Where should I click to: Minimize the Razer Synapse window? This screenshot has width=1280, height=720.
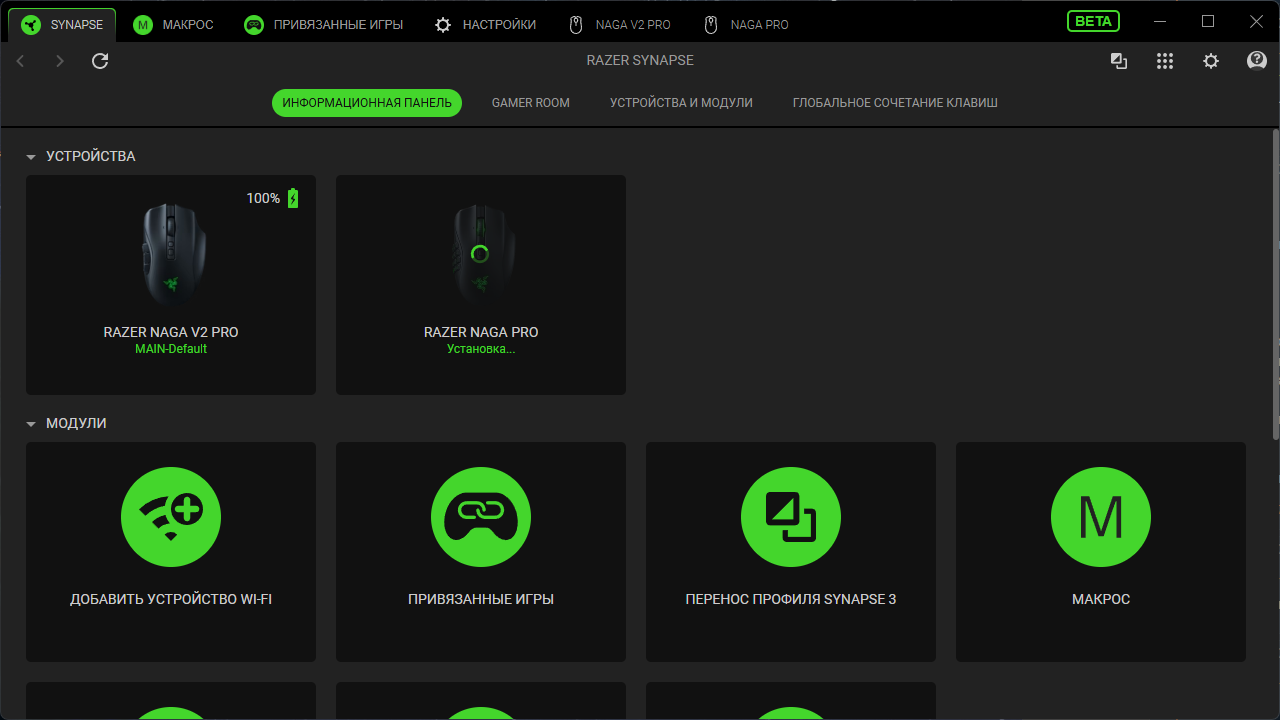(1160, 21)
